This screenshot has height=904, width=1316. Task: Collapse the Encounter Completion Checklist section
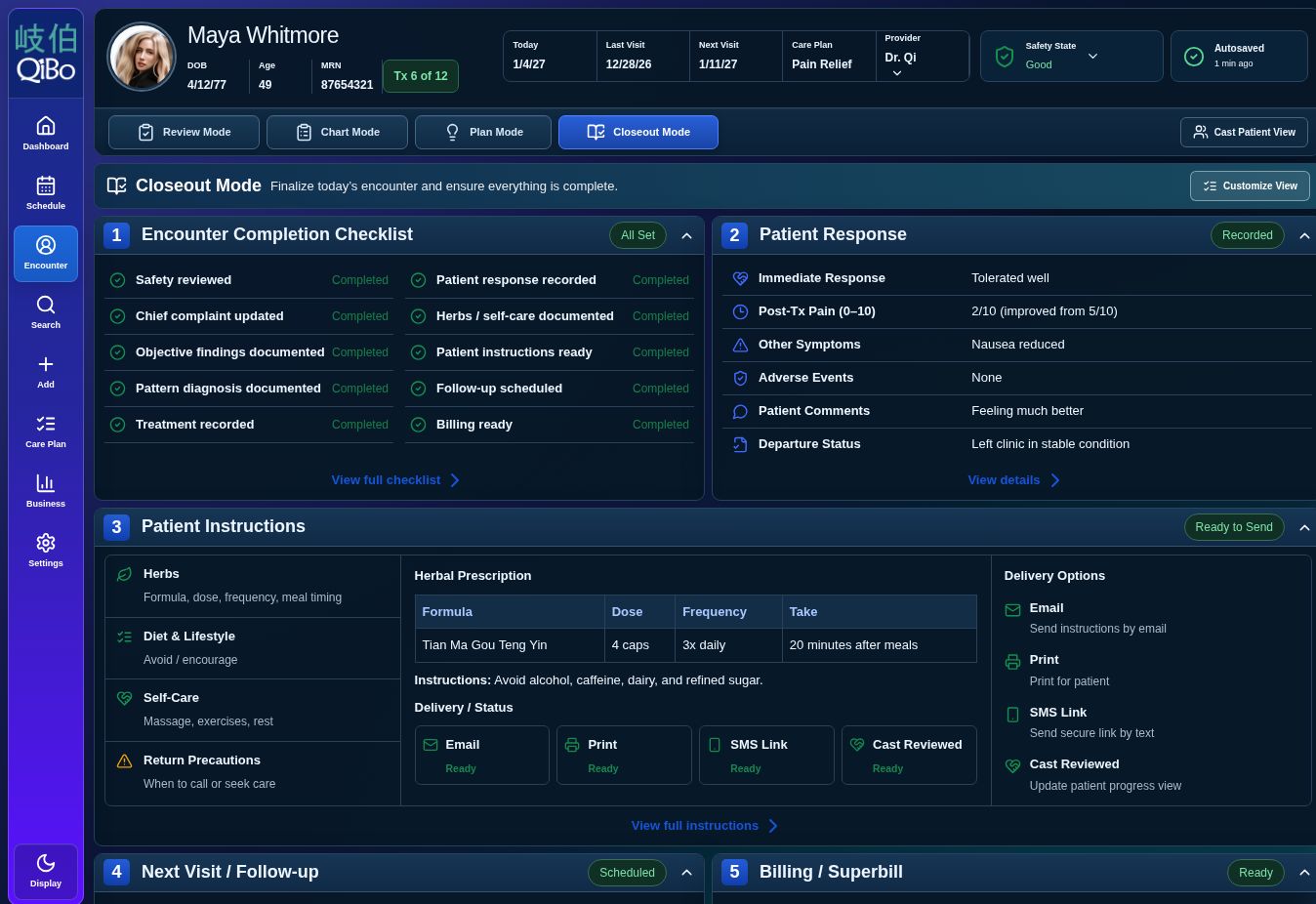point(686,235)
